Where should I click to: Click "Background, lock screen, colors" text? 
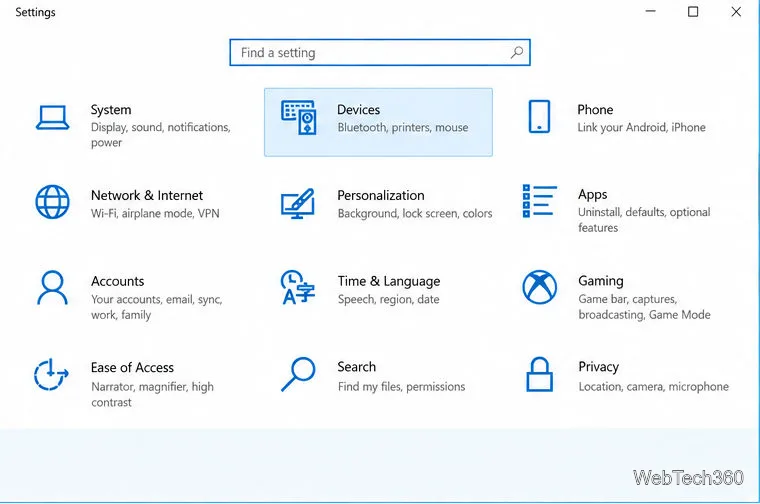415,213
